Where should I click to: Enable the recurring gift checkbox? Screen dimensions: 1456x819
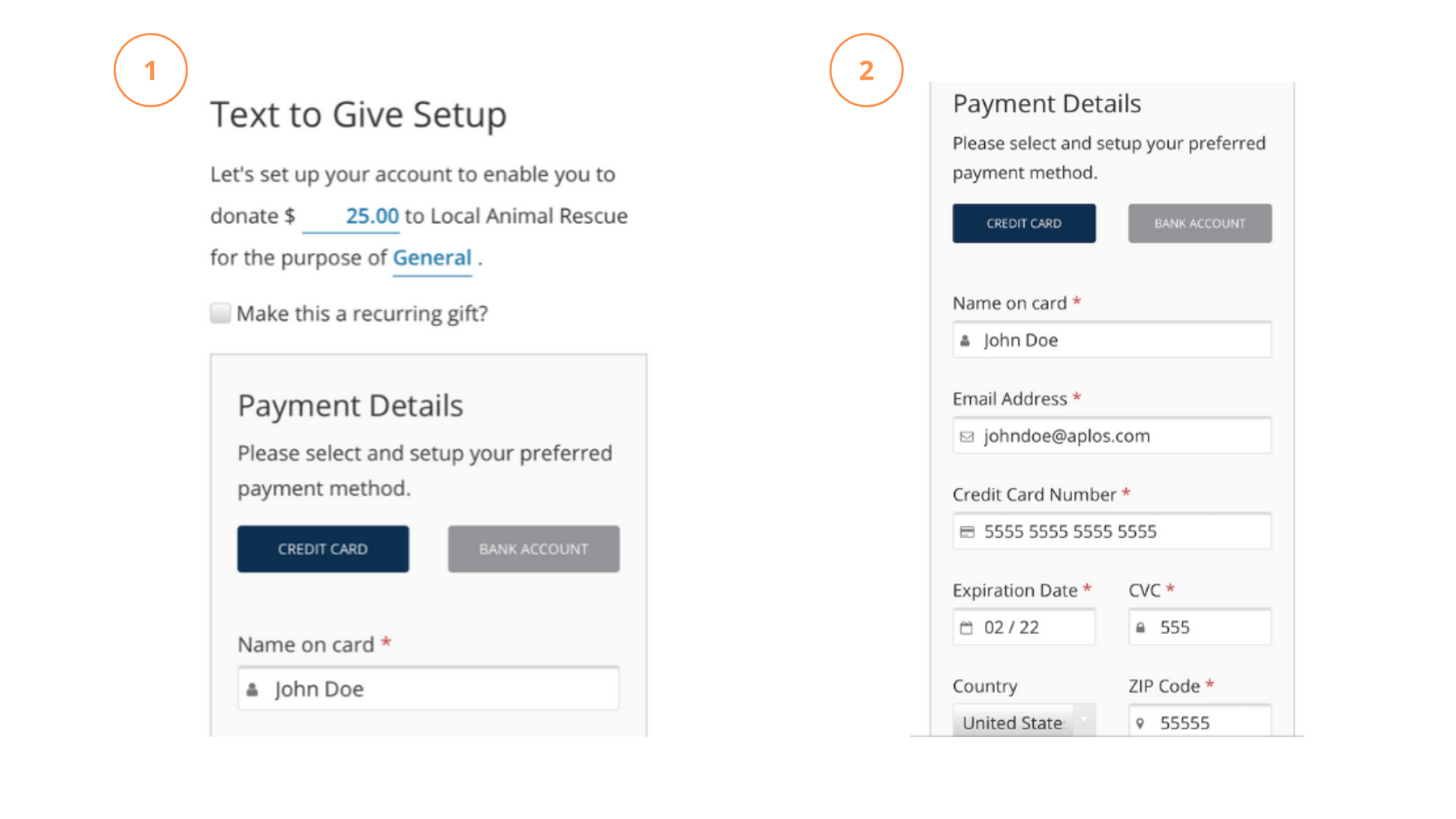221,313
